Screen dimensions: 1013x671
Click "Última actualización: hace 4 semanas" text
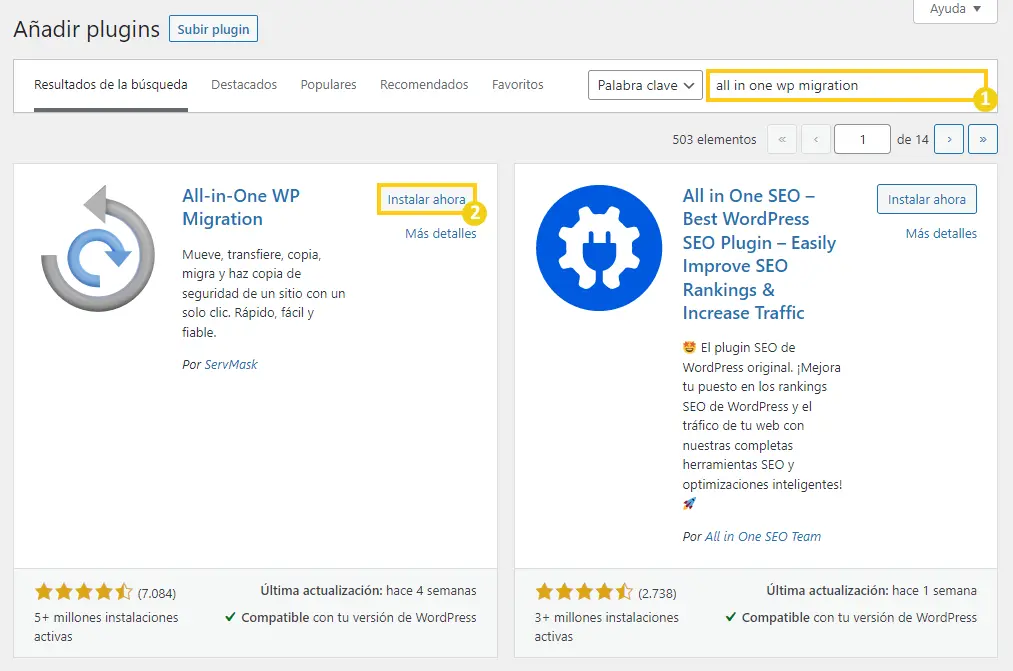pyautogui.click(x=368, y=590)
